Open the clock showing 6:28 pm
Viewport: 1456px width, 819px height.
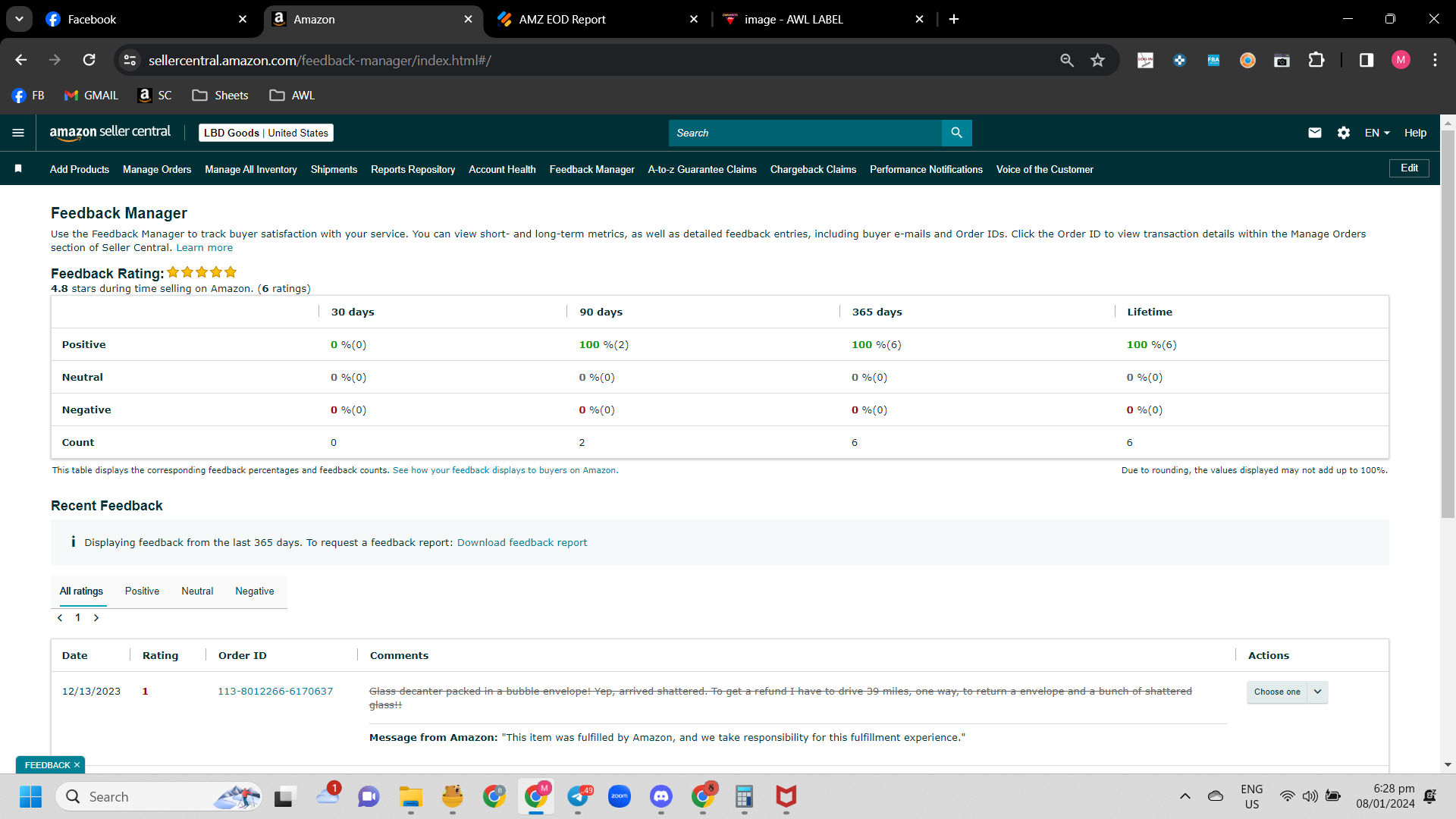(x=1385, y=796)
